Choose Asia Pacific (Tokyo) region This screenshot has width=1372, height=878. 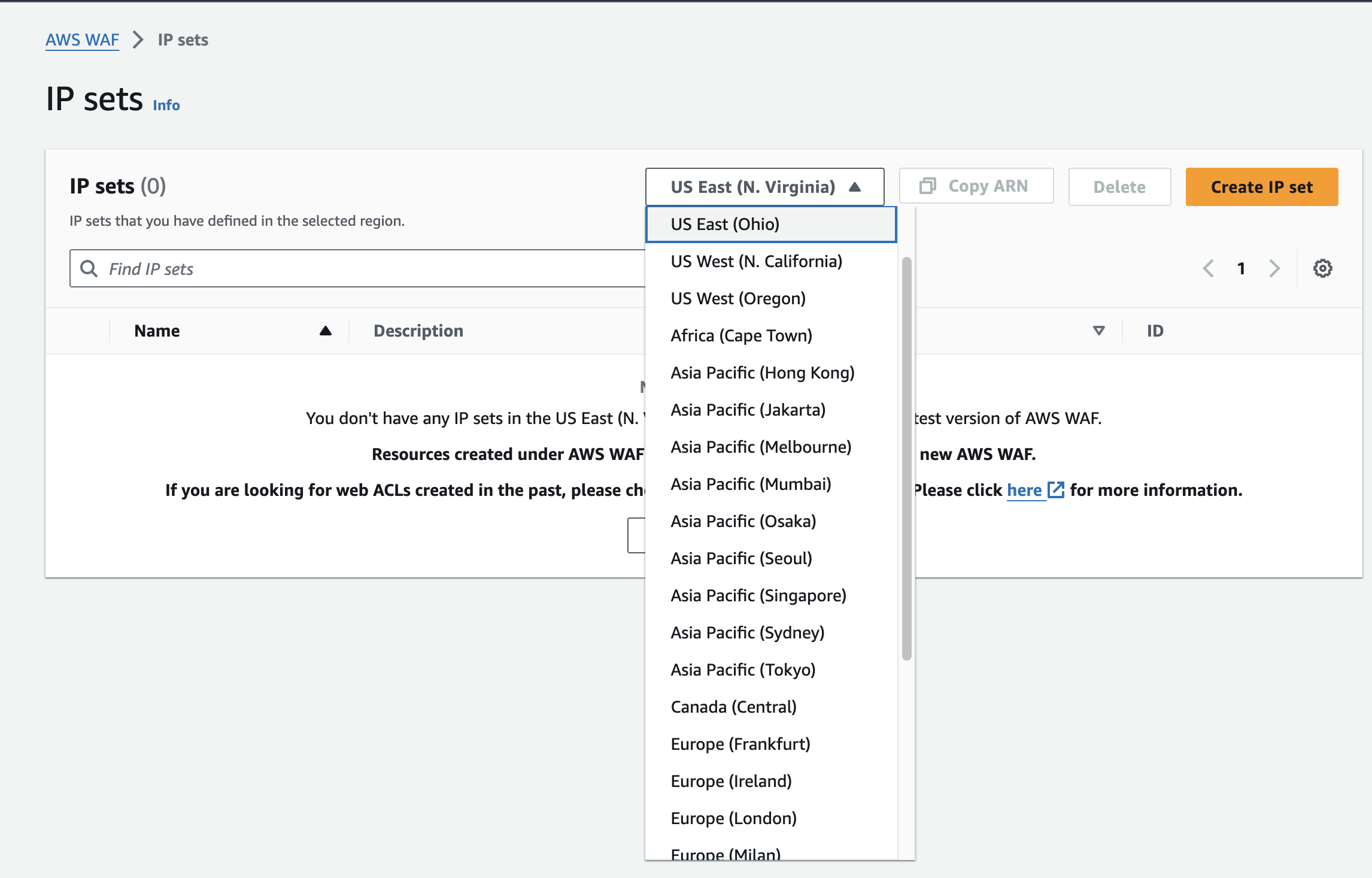(742, 670)
